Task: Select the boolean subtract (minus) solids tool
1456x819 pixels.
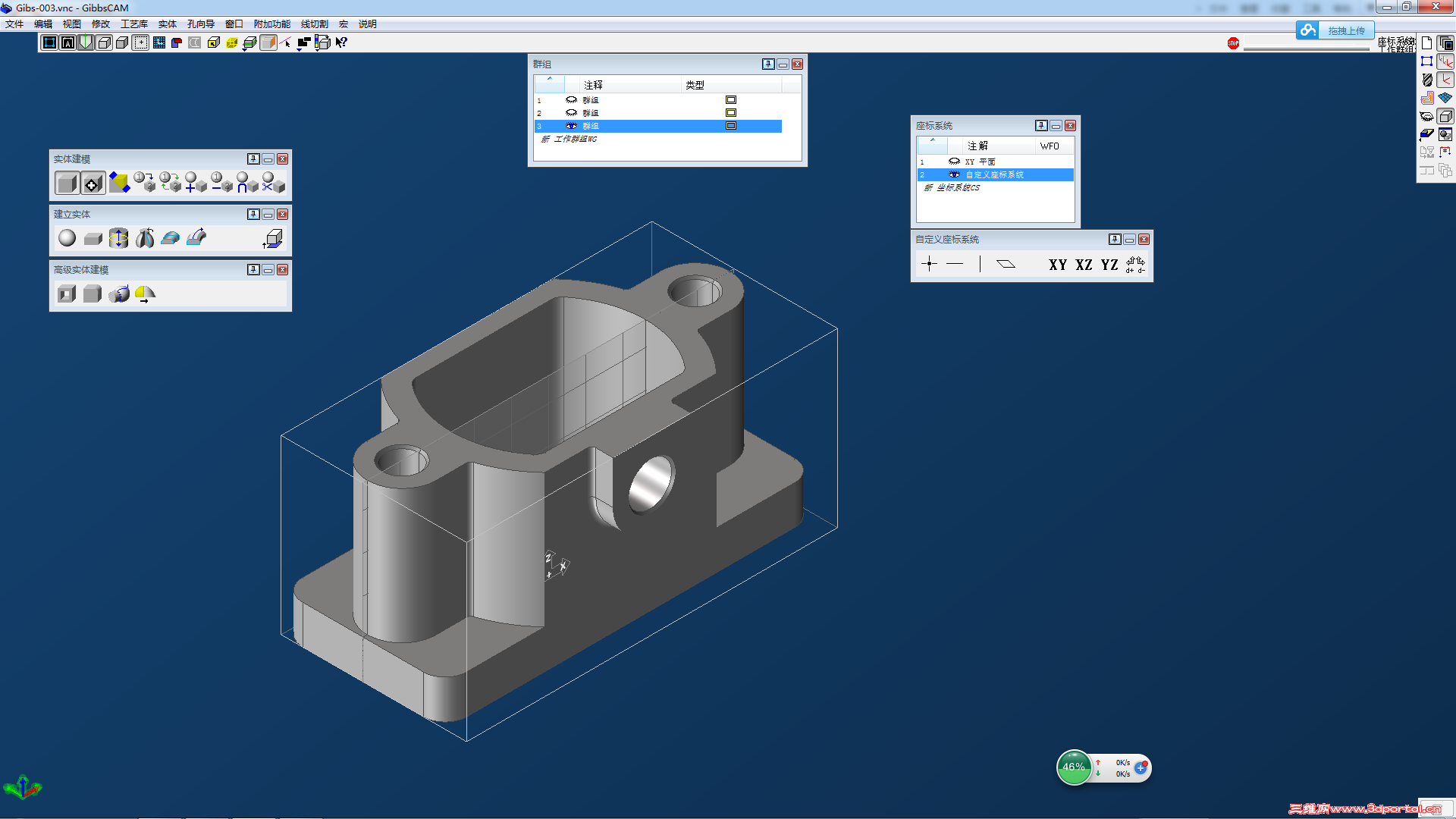Action: [221, 182]
